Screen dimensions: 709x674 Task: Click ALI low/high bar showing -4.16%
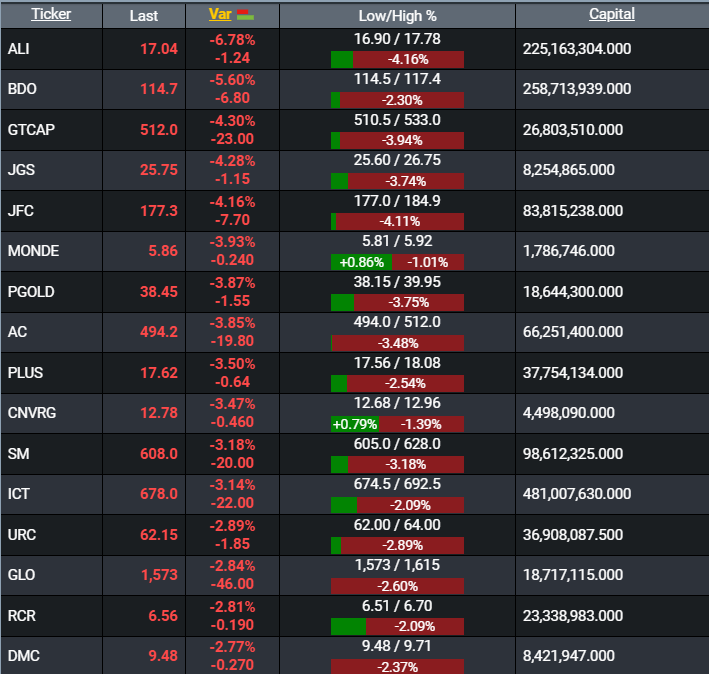click(397, 59)
